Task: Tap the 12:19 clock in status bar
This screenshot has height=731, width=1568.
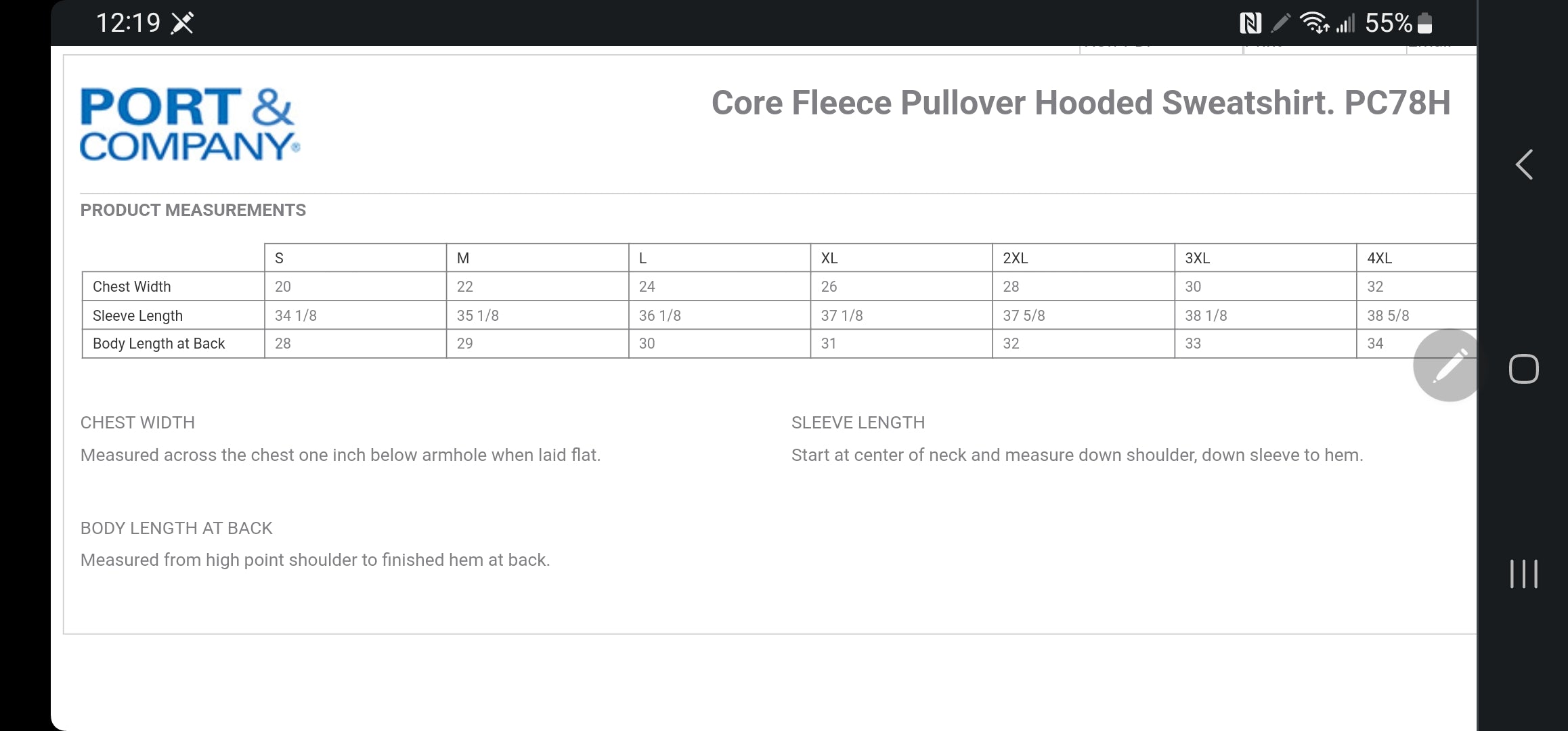Action: pos(128,23)
